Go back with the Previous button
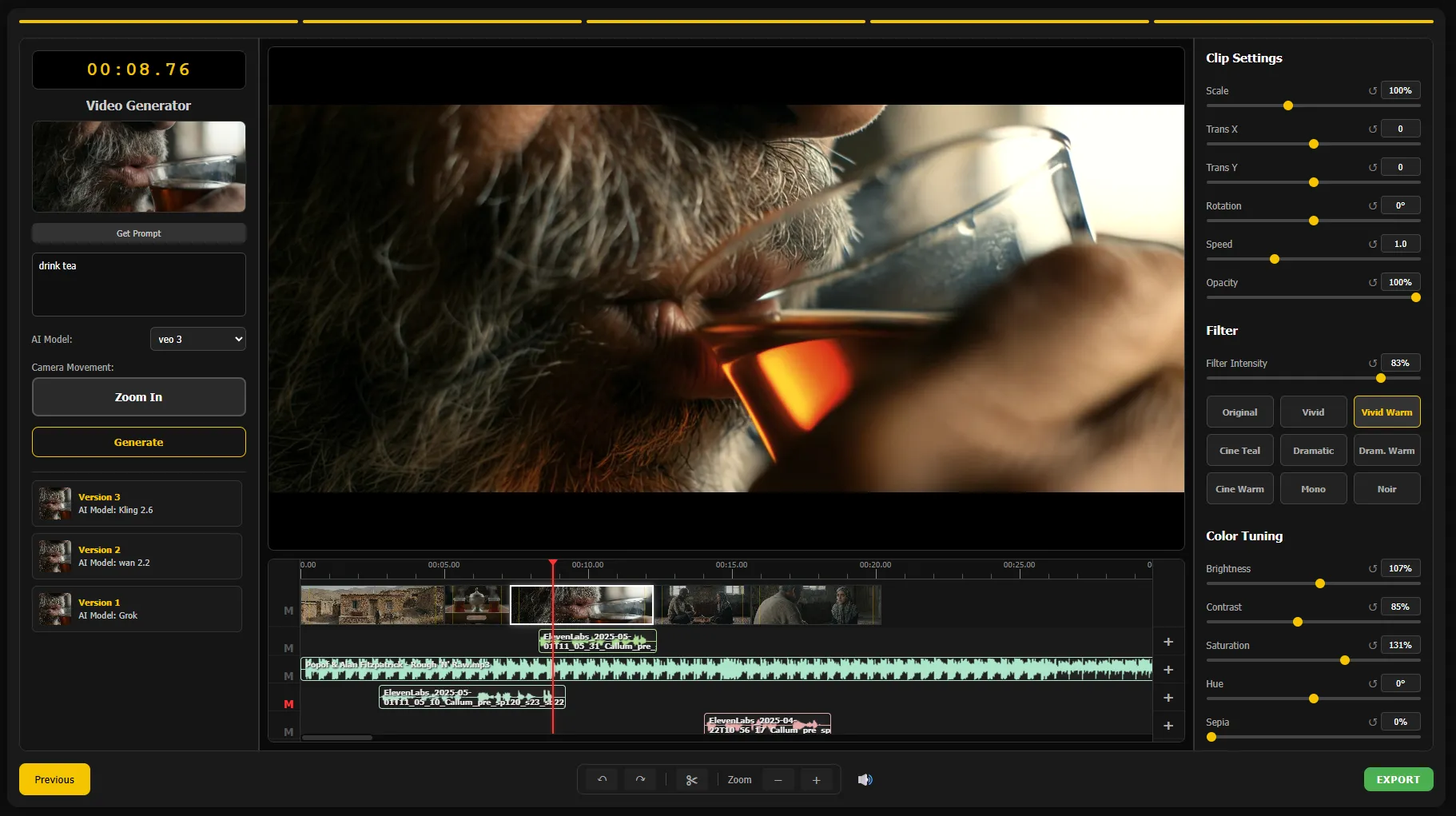 54,779
